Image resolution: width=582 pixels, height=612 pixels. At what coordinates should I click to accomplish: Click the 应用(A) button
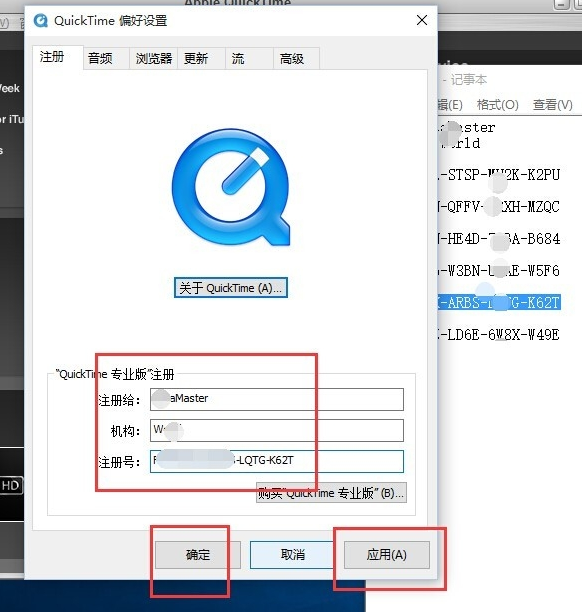[x=386, y=555]
